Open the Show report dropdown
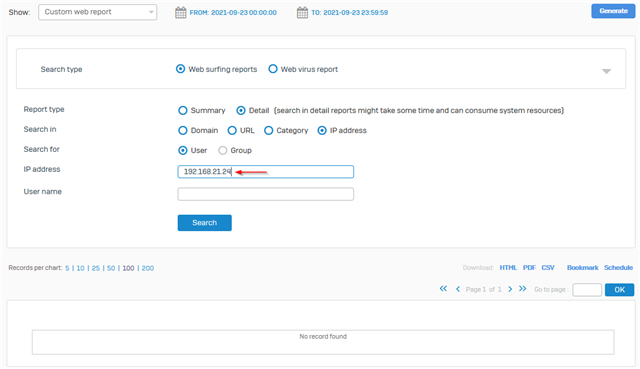Image resolution: width=640 pixels, height=369 pixels. (x=98, y=12)
